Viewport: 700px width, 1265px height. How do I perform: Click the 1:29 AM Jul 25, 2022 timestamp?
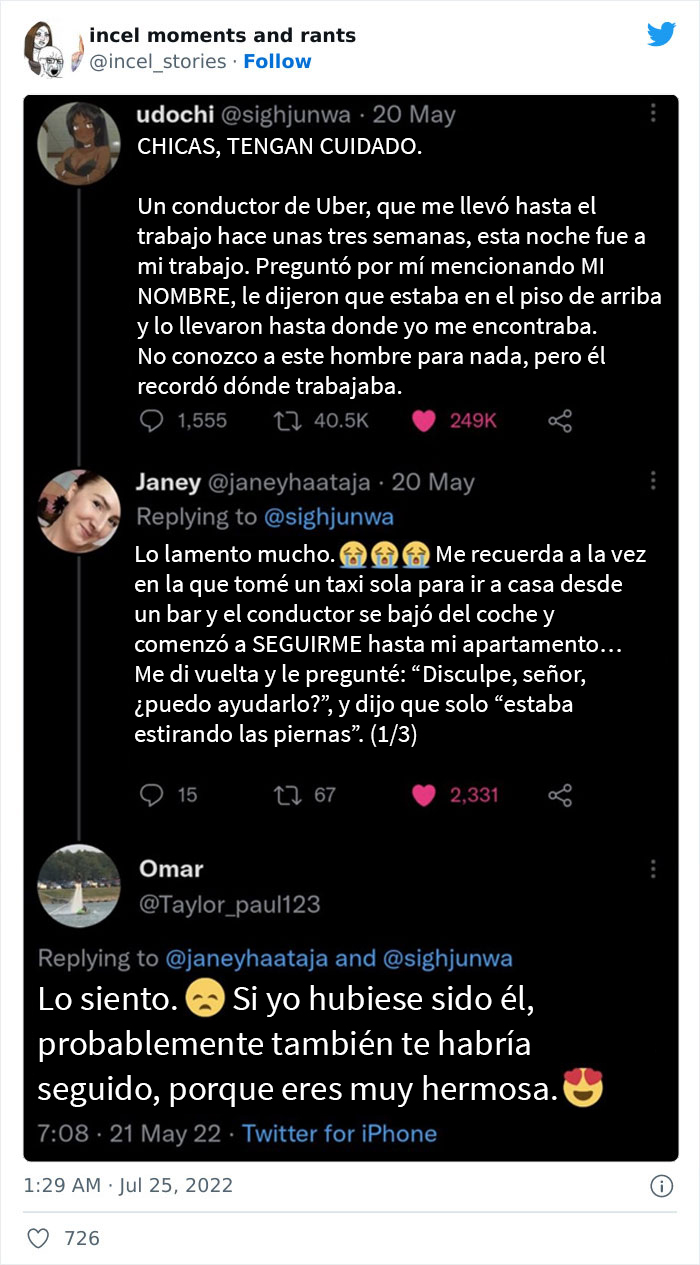(x=128, y=1185)
